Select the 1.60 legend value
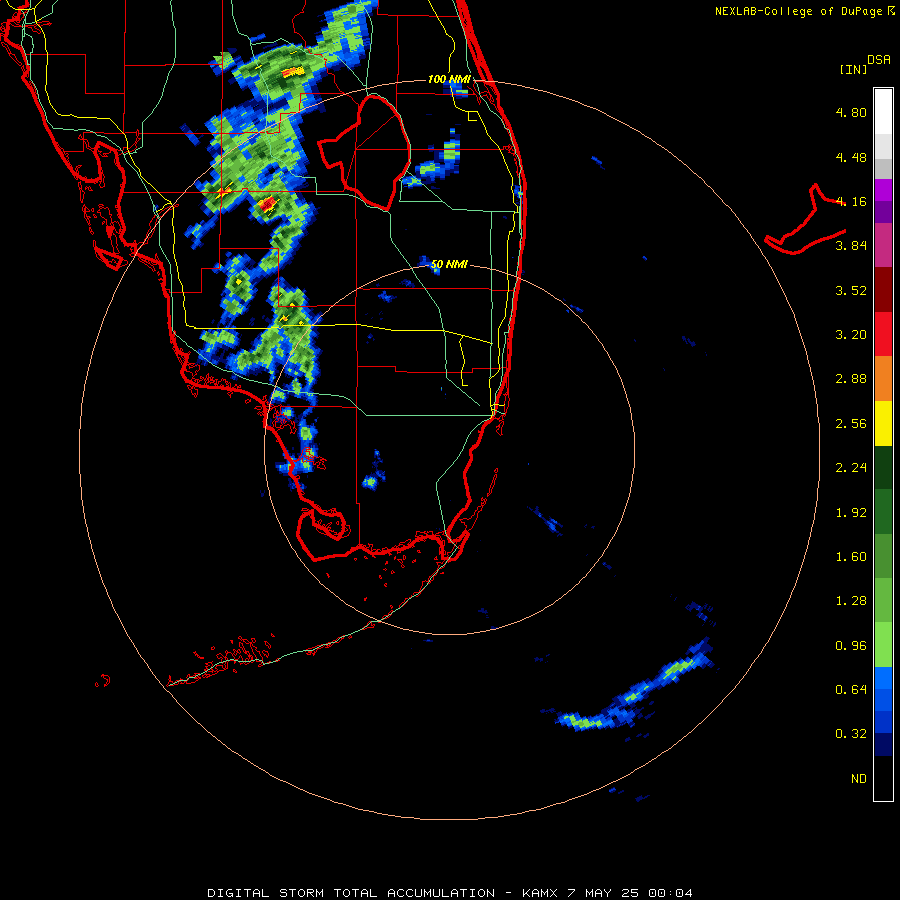This screenshot has height=900, width=900. click(851, 557)
